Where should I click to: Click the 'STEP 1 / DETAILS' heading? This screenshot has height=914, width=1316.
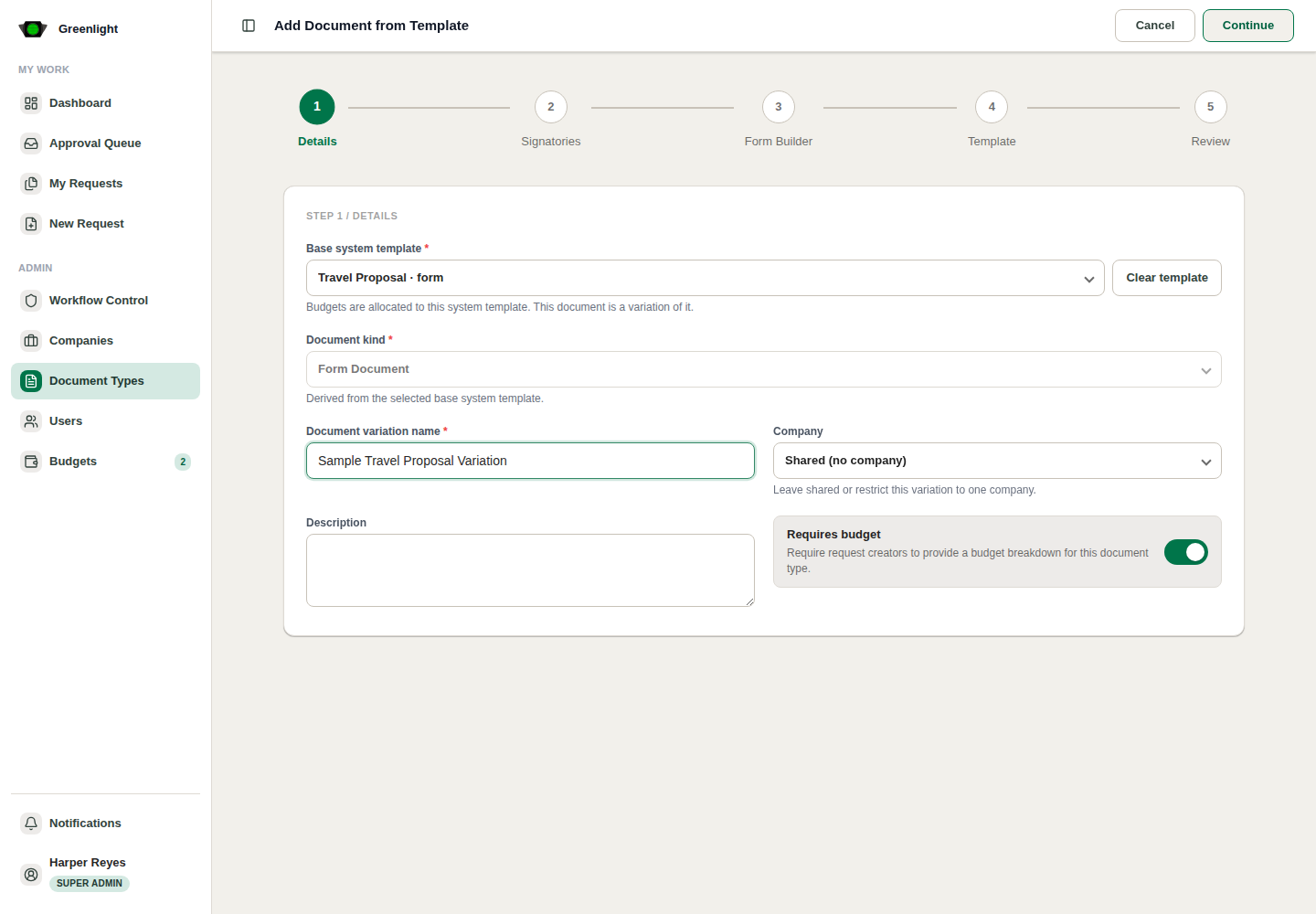[x=352, y=216]
